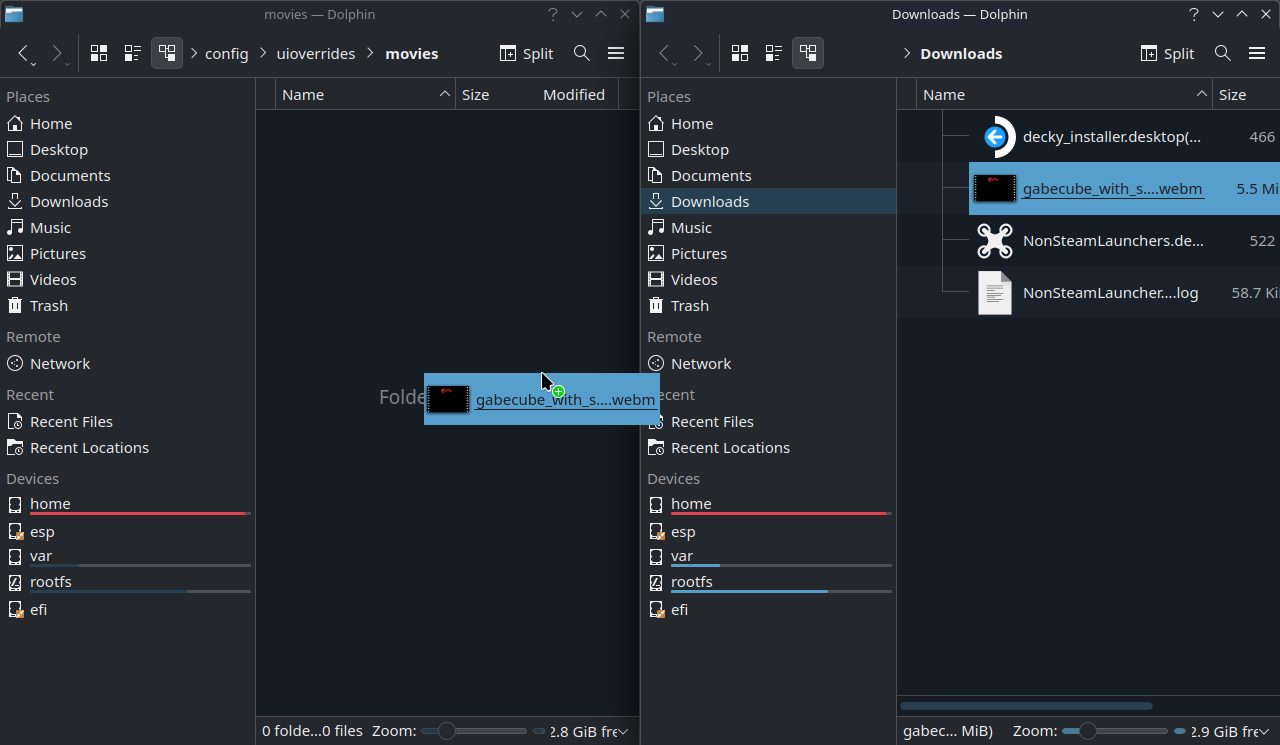
Task: Open the hamburger menu in the Downloads window
Action: tap(1258, 53)
